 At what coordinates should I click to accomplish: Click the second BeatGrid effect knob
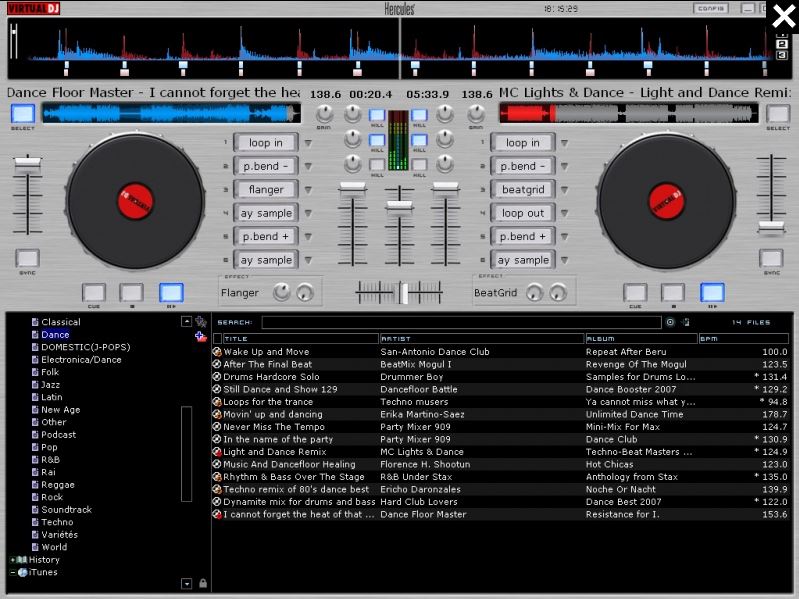point(558,292)
